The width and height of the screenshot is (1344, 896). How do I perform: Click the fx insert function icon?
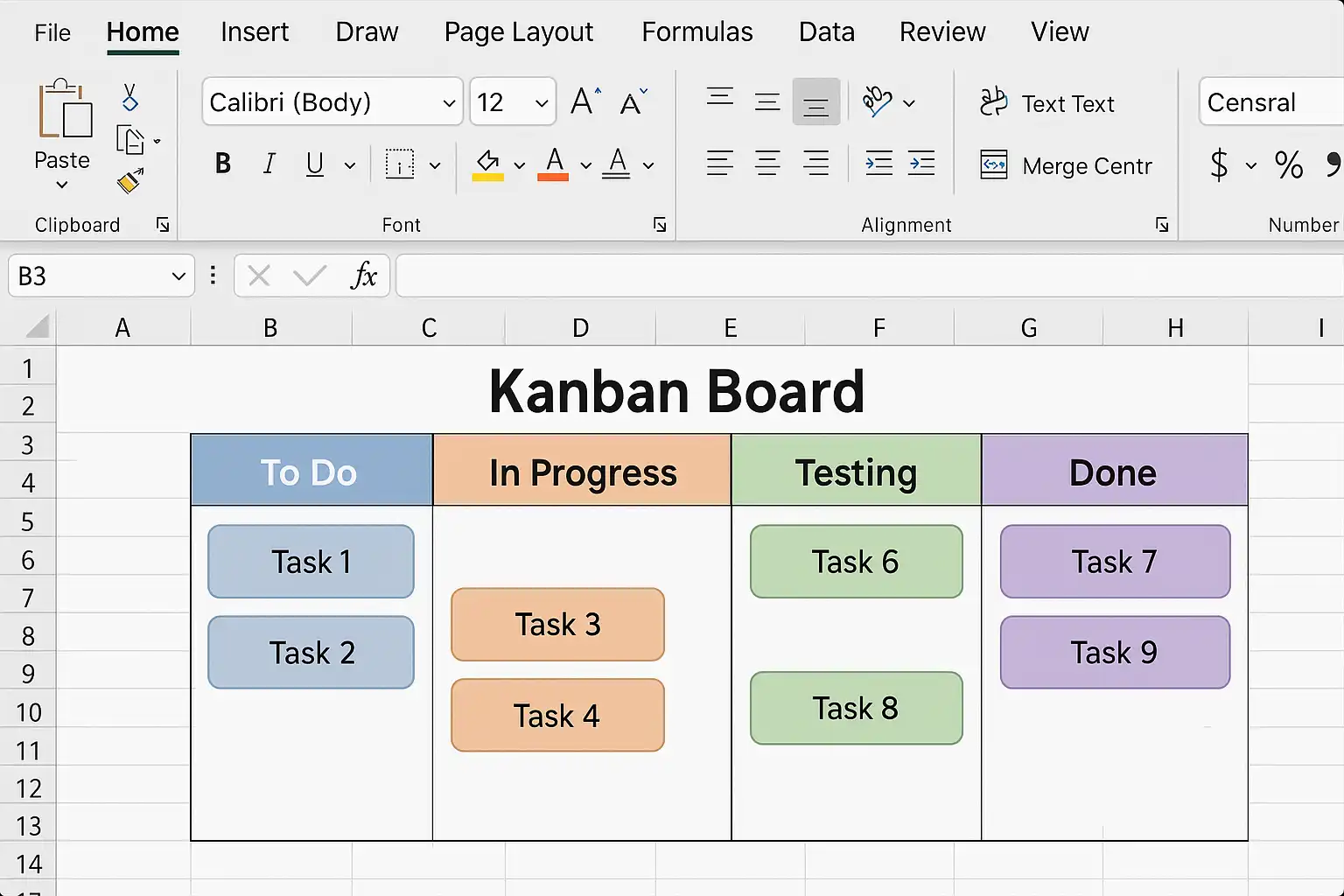[x=363, y=276]
